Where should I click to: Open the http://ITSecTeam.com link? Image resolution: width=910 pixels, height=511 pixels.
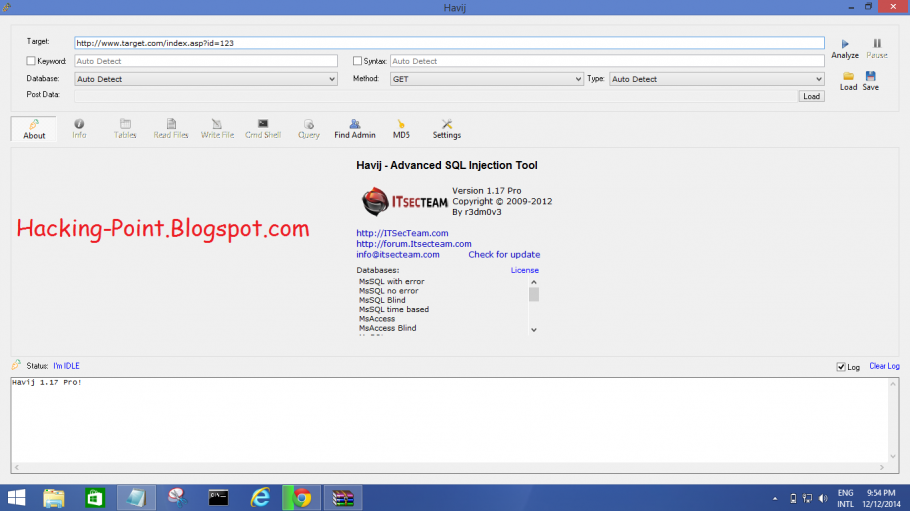coord(402,233)
